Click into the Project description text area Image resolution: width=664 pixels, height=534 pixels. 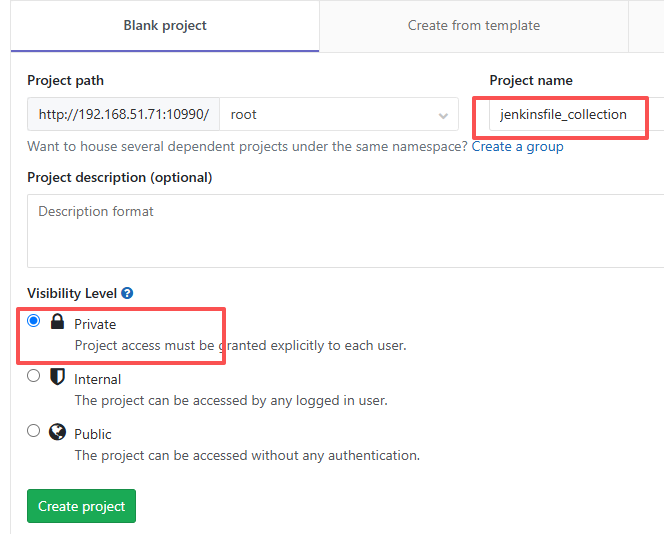346,231
